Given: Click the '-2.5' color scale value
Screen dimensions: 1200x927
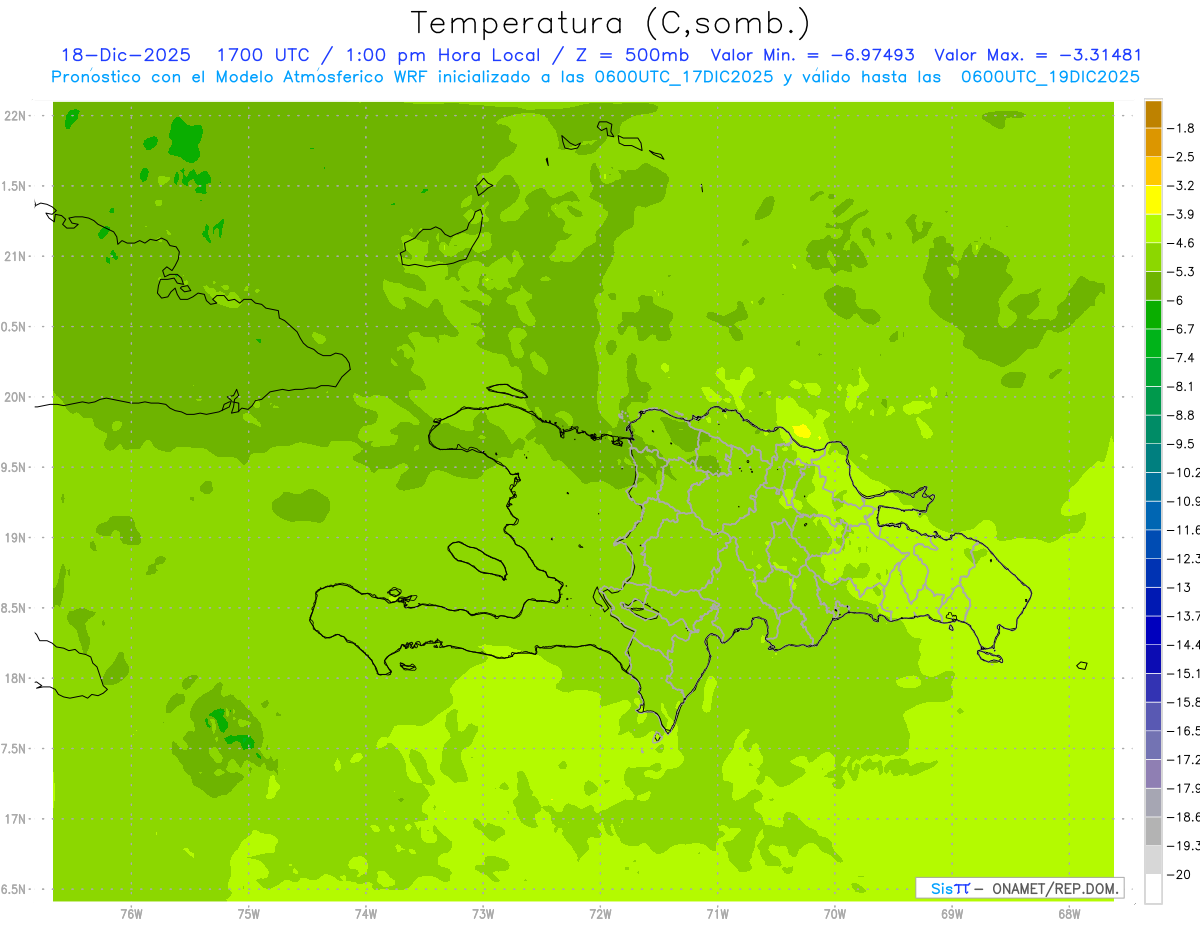Looking at the screenshot, I should (1182, 157).
